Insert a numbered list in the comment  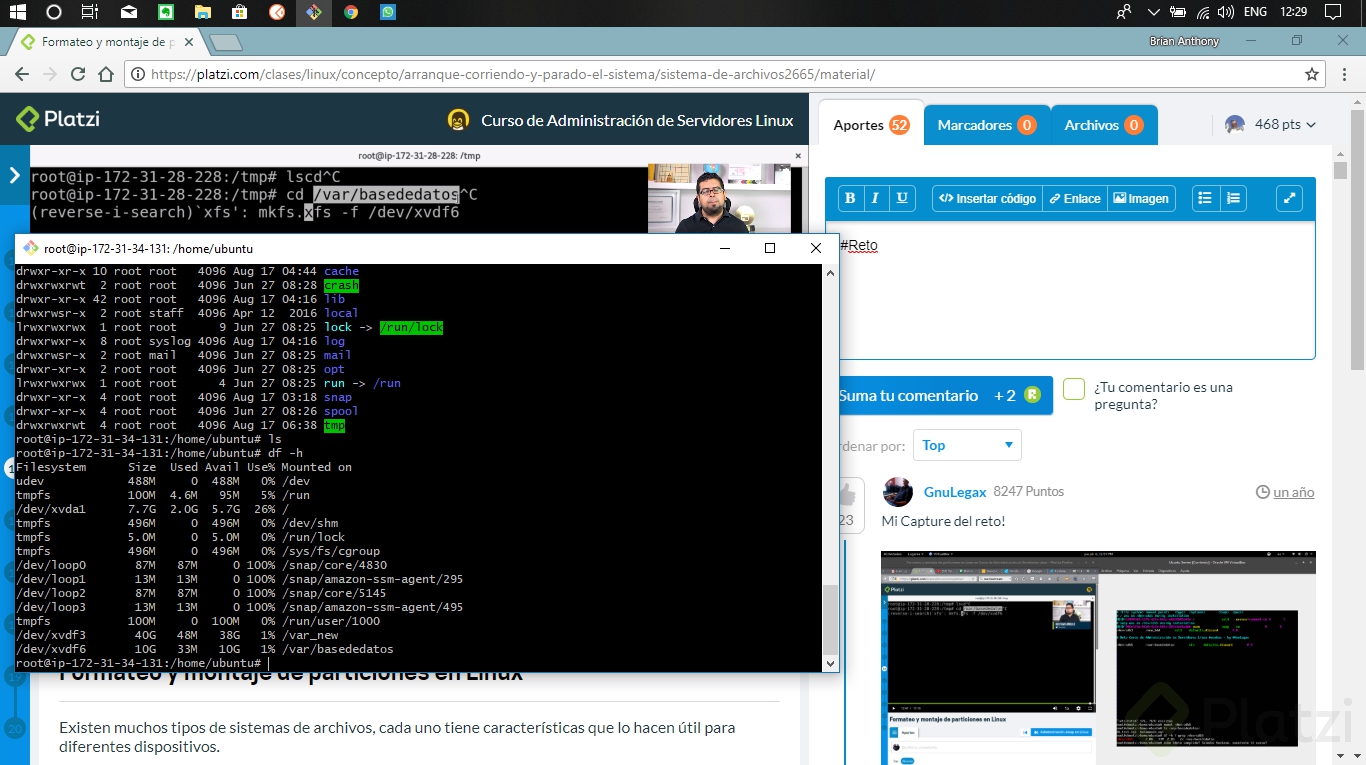pos(1233,198)
